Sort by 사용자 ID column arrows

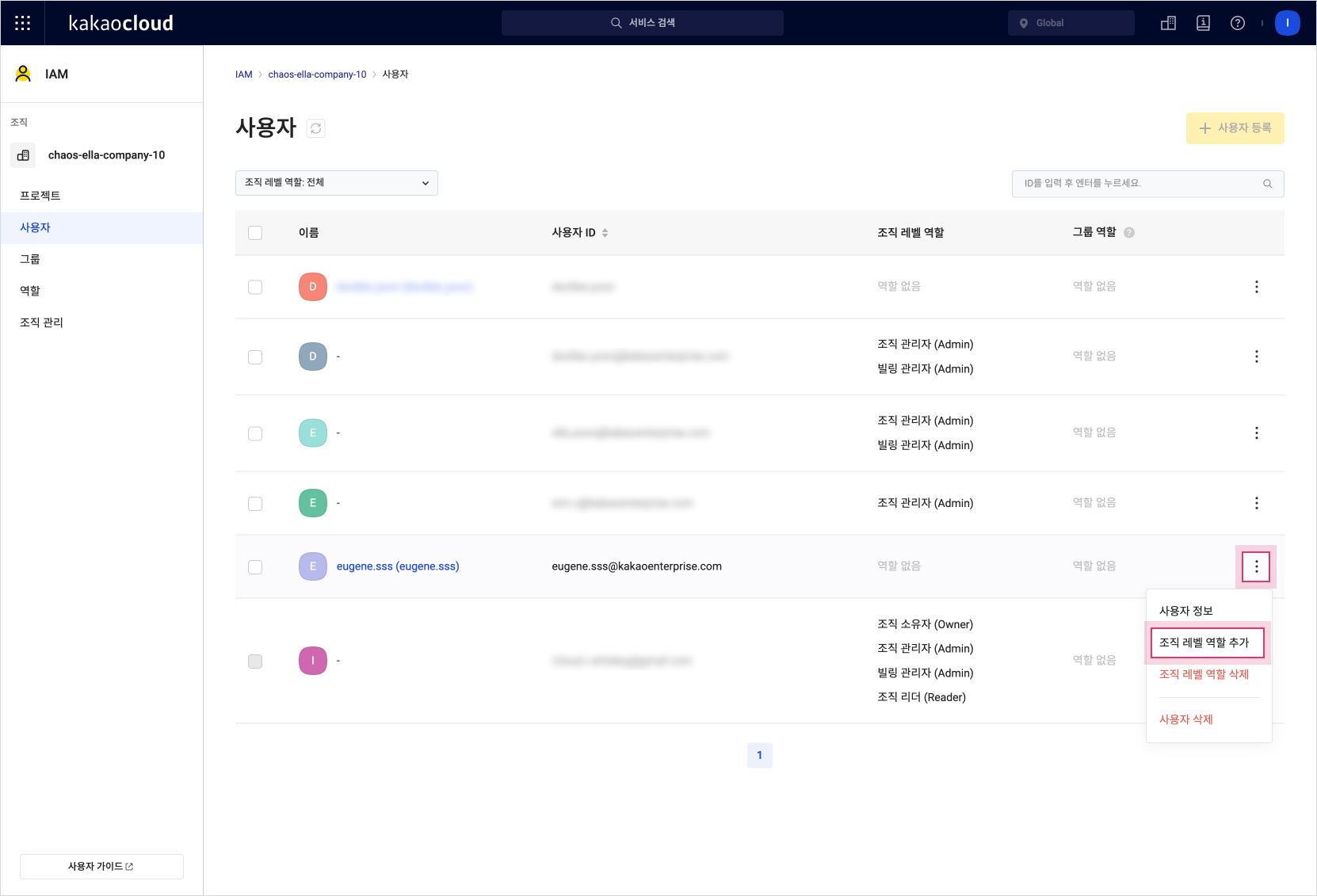[x=605, y=233]
